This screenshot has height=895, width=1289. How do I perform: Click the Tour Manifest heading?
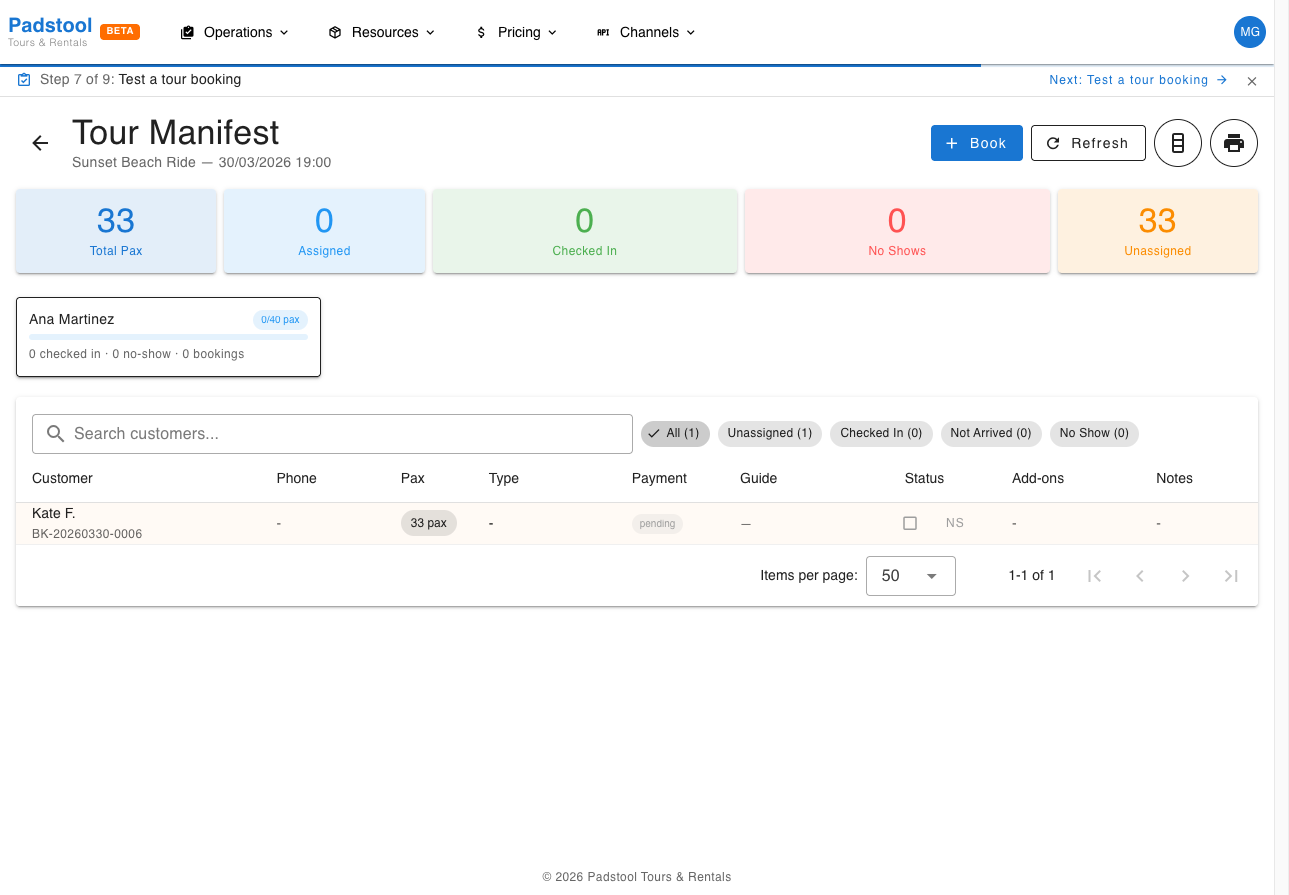coord(176,132)
